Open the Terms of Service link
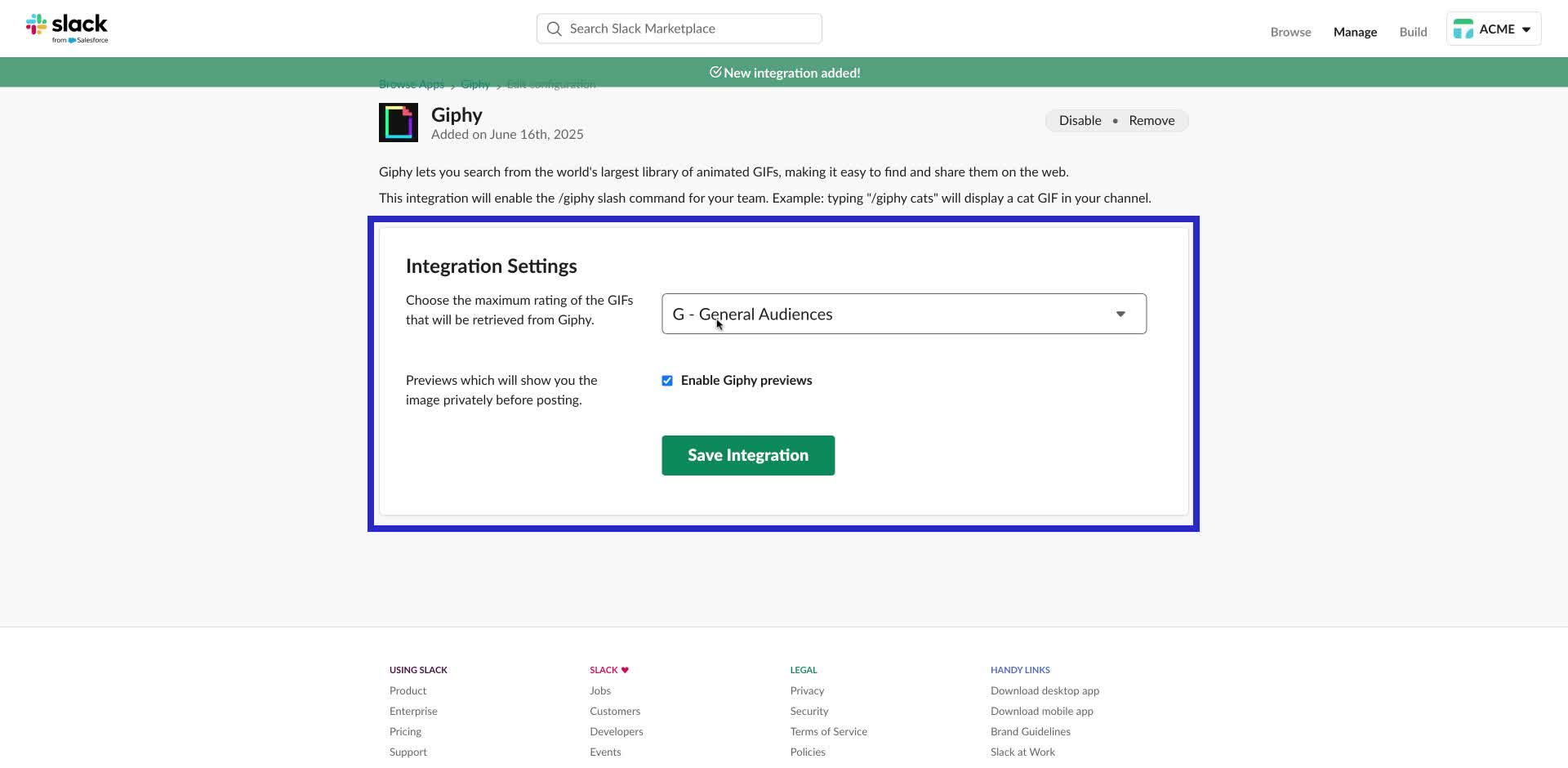The height and width of the screenshot is (768, 1568). (x=828, y=730)
